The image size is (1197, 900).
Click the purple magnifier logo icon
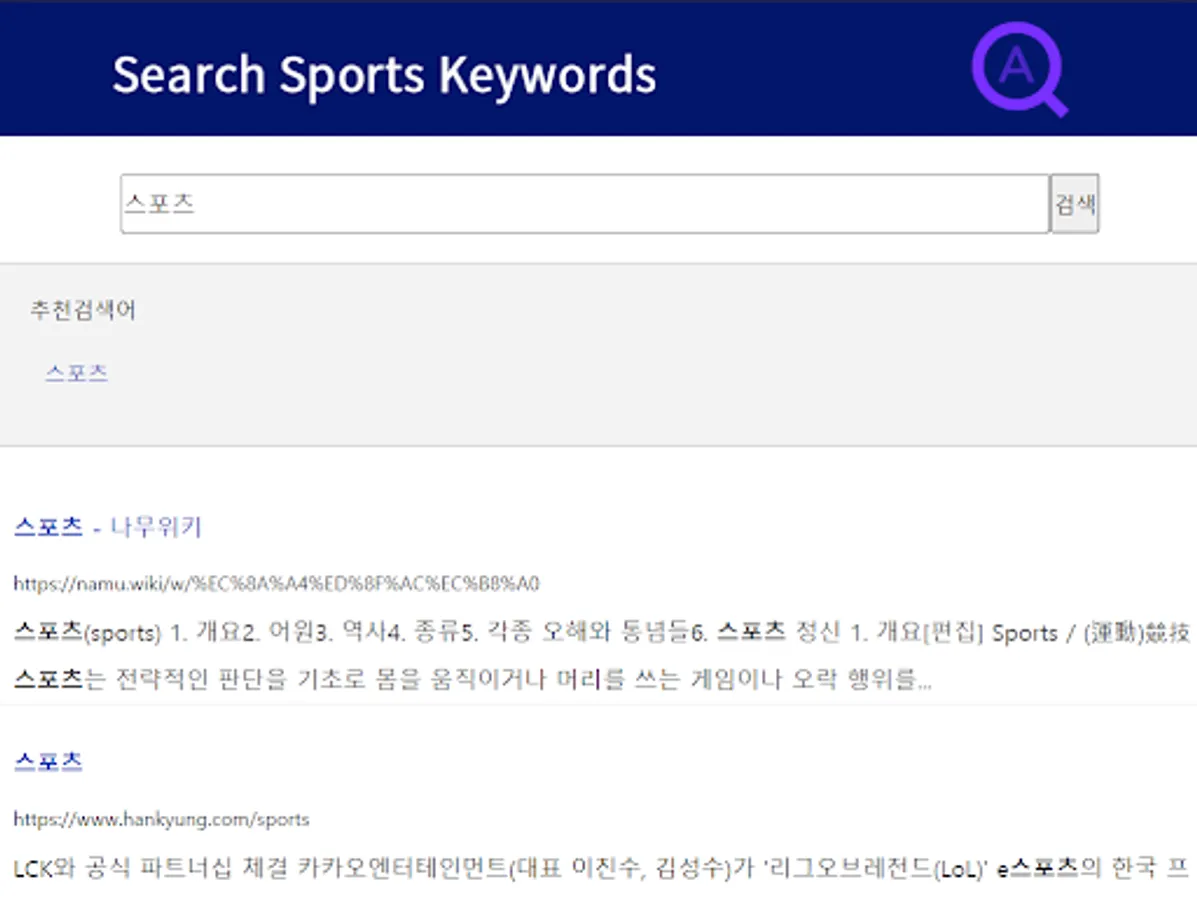coord(1020,69)
